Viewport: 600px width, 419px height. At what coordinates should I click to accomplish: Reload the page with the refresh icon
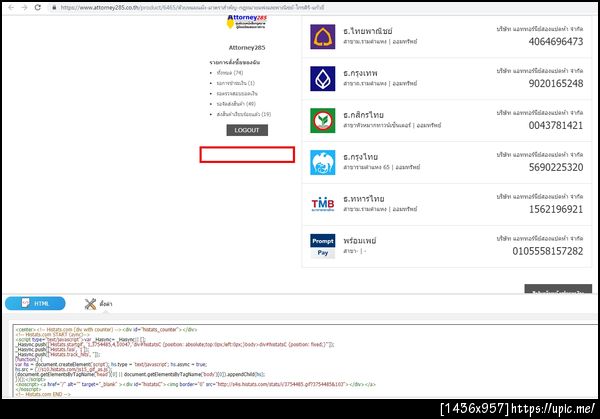(38, 7)
